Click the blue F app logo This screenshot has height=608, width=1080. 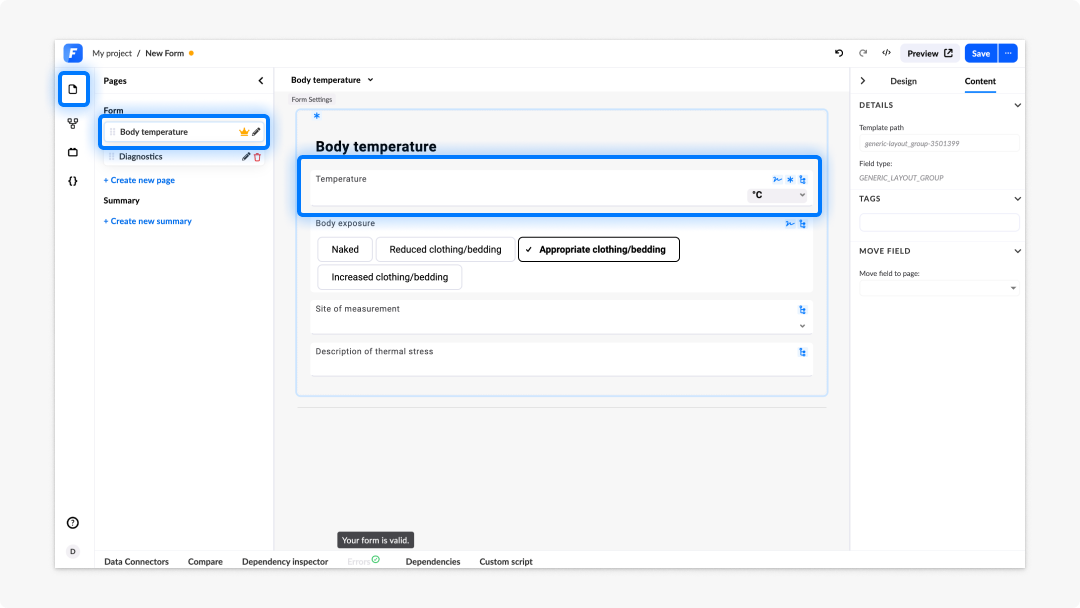click(73, 53)
